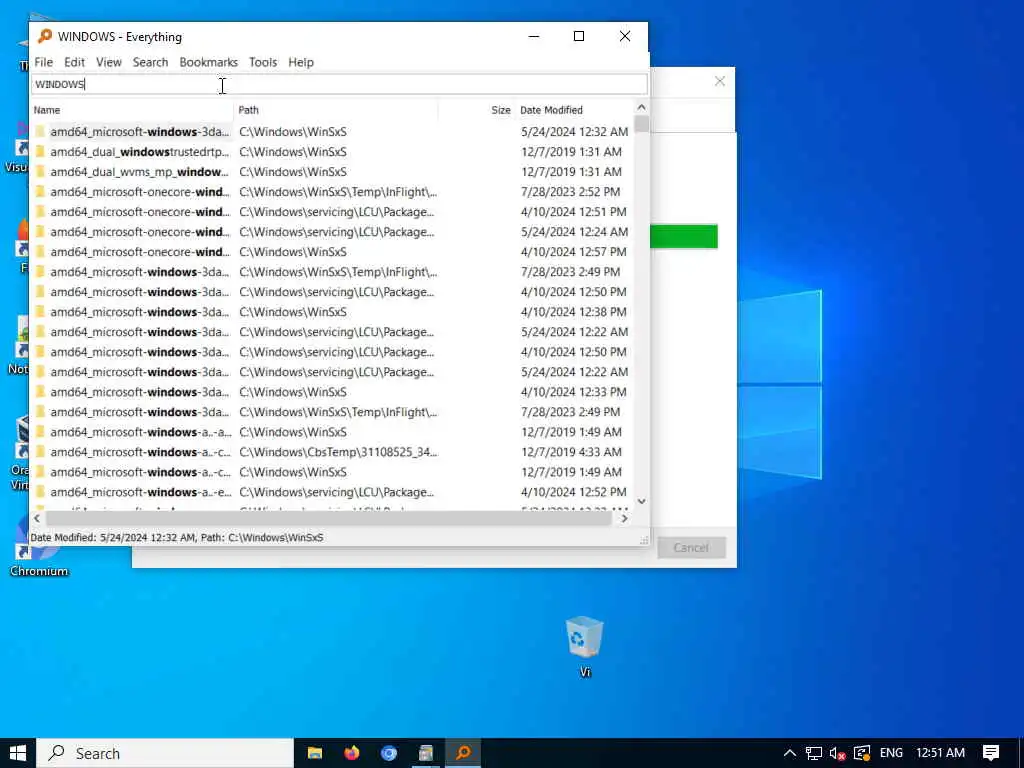Select the row dated 4/10/2024 12:33 PM
The width and height of the screenshot is (1024, 768).
pyautogui.click(x=332, y=392)
